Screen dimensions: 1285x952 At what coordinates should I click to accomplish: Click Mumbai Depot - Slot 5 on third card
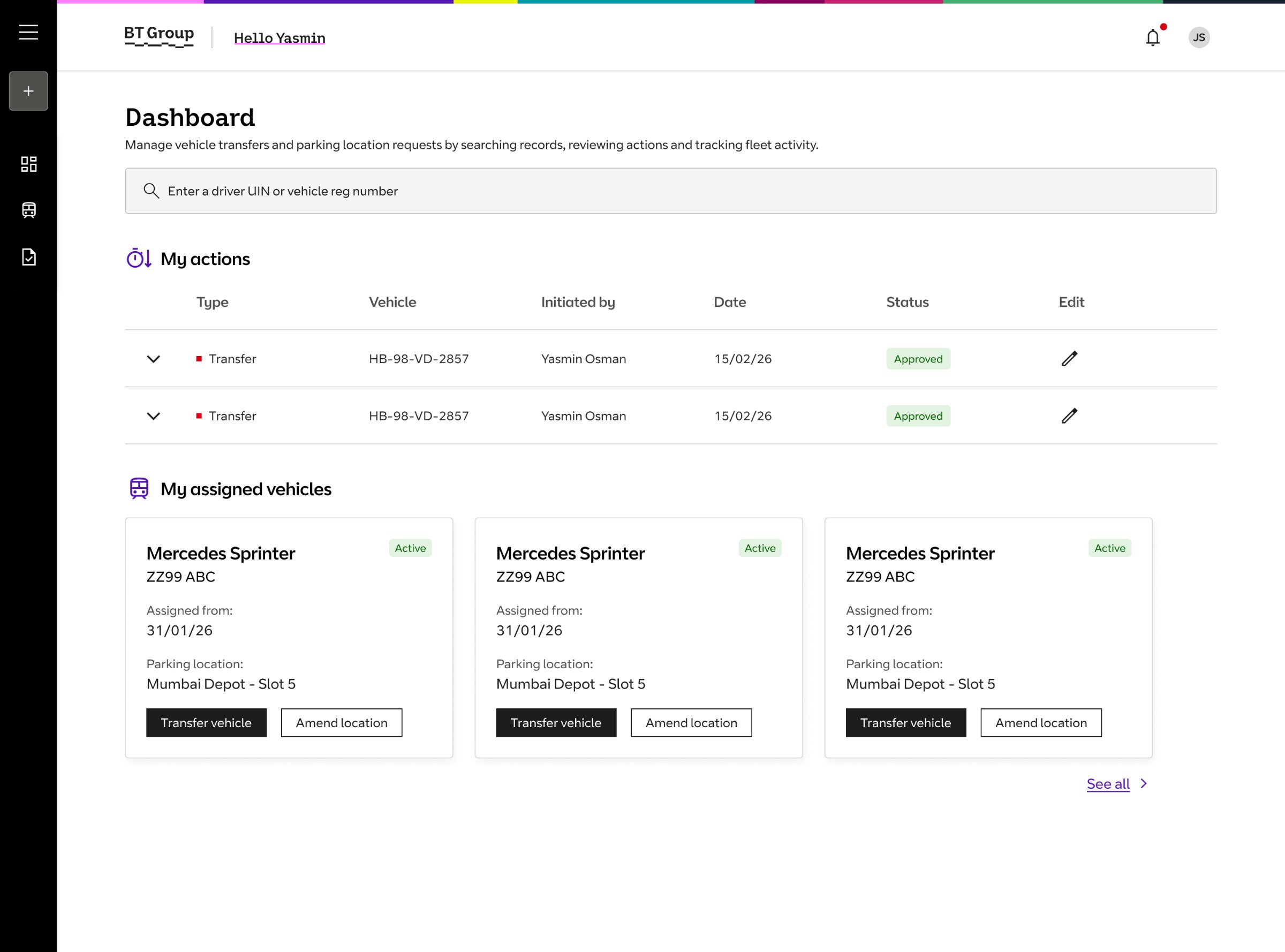click(920, 684)
